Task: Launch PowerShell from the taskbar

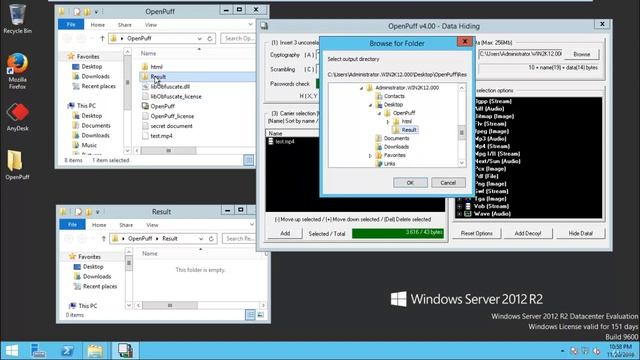Action: [67, 351]
